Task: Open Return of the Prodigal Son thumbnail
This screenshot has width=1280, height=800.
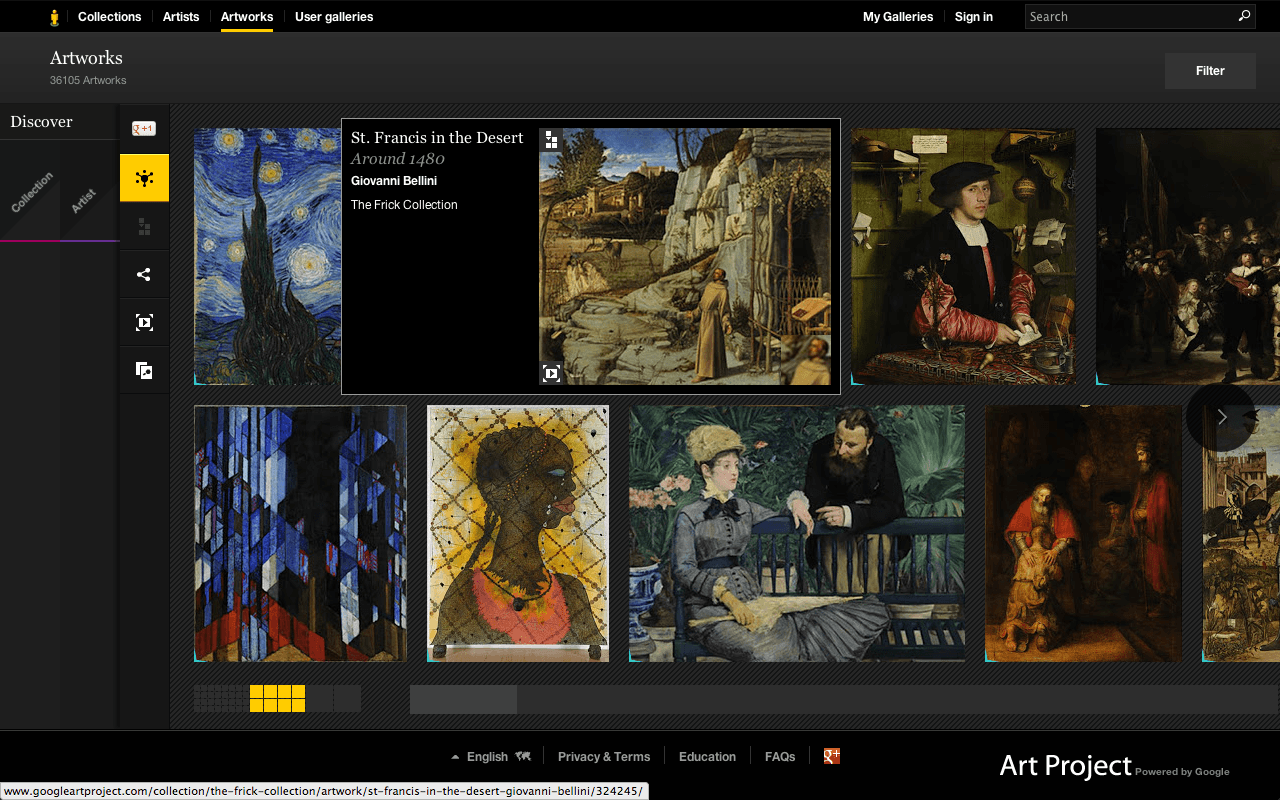Action: pos(1084,533)
